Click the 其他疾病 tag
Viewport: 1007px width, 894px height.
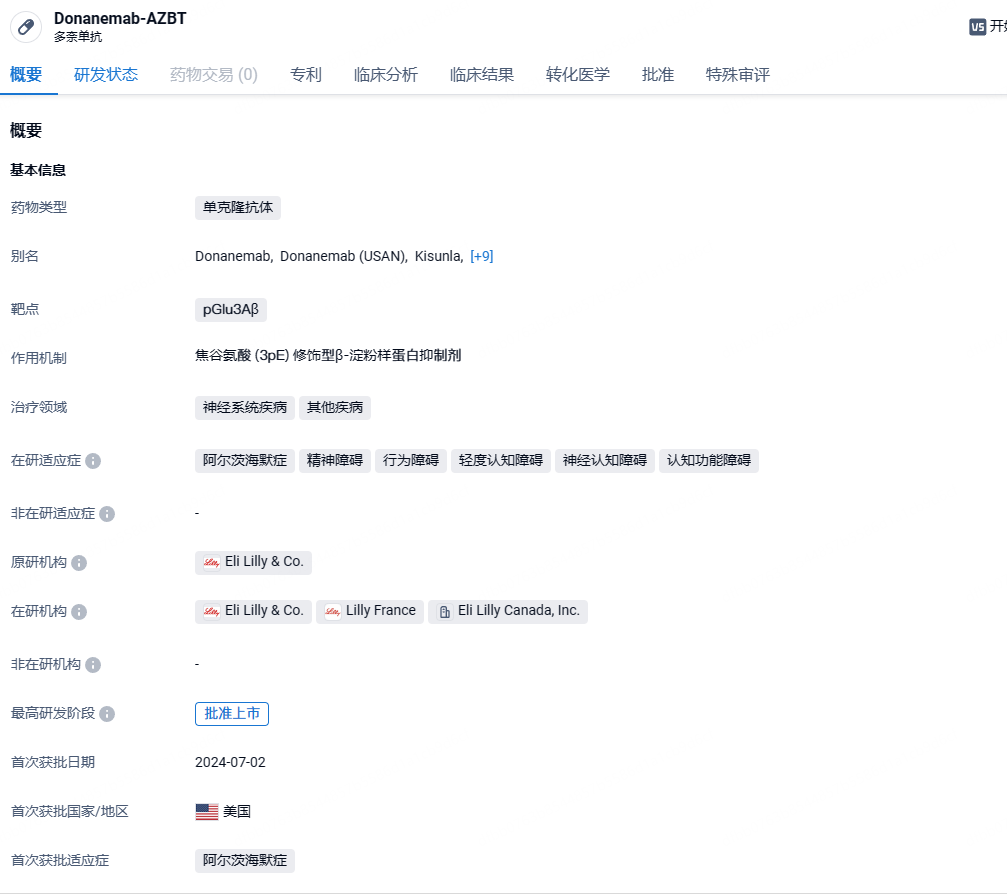click(335, 408)
